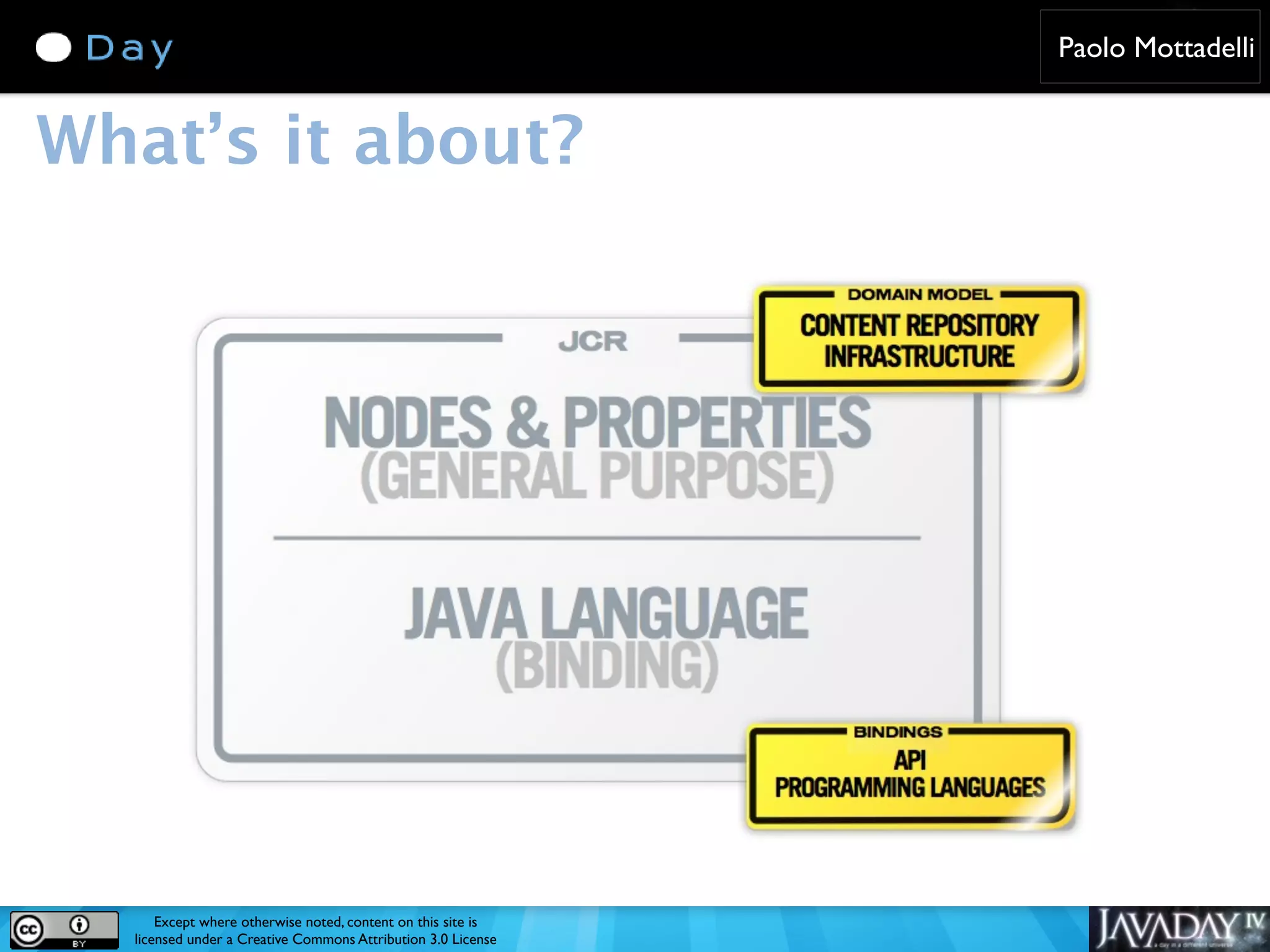Screen dimensions: 1270x952
Task: Click the NODES & PROPERTIES heading
Action: (597, 422)
